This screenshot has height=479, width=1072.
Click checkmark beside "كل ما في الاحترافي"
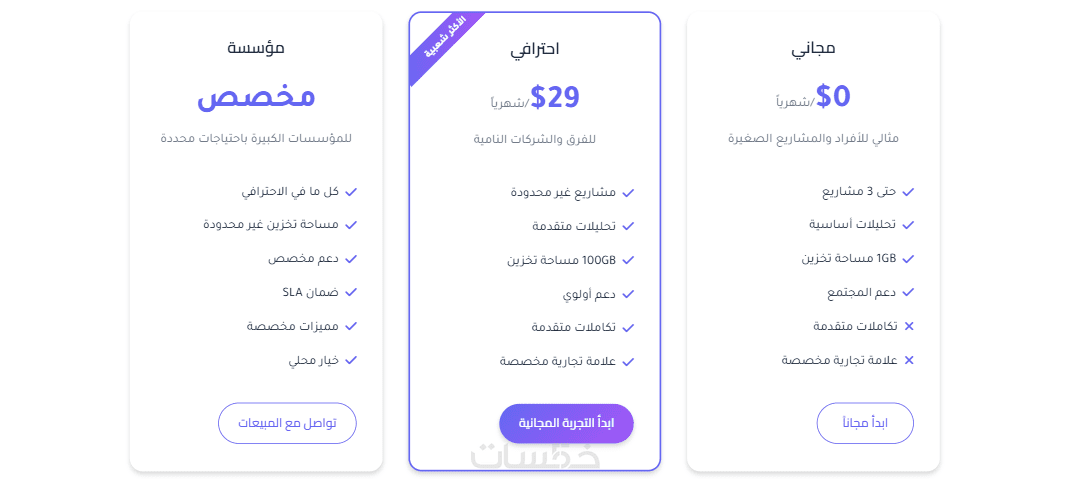pos(351,191)
